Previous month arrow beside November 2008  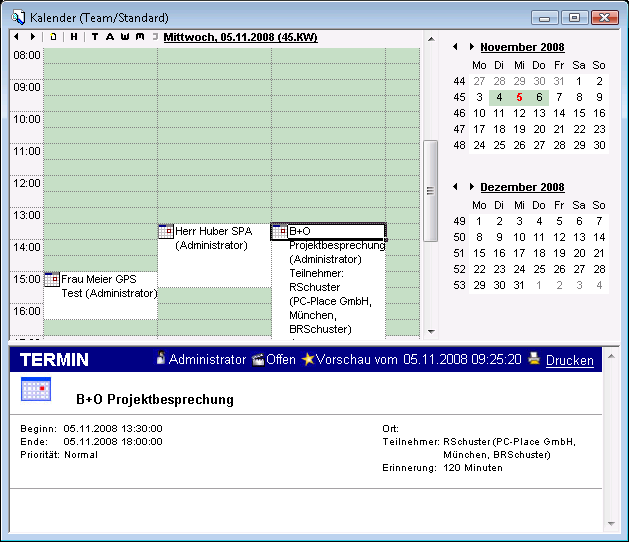(455, 47)
